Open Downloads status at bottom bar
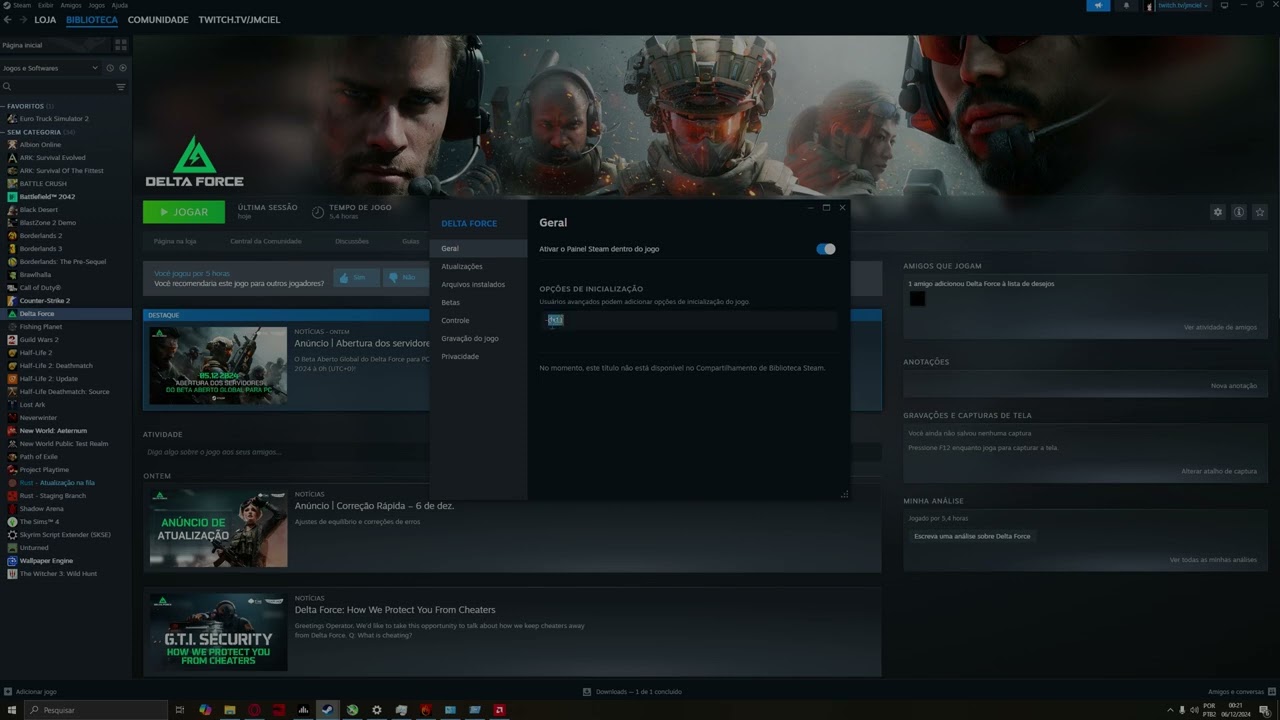The height and width of the screenshot is (720, 1280). [633, 692]
